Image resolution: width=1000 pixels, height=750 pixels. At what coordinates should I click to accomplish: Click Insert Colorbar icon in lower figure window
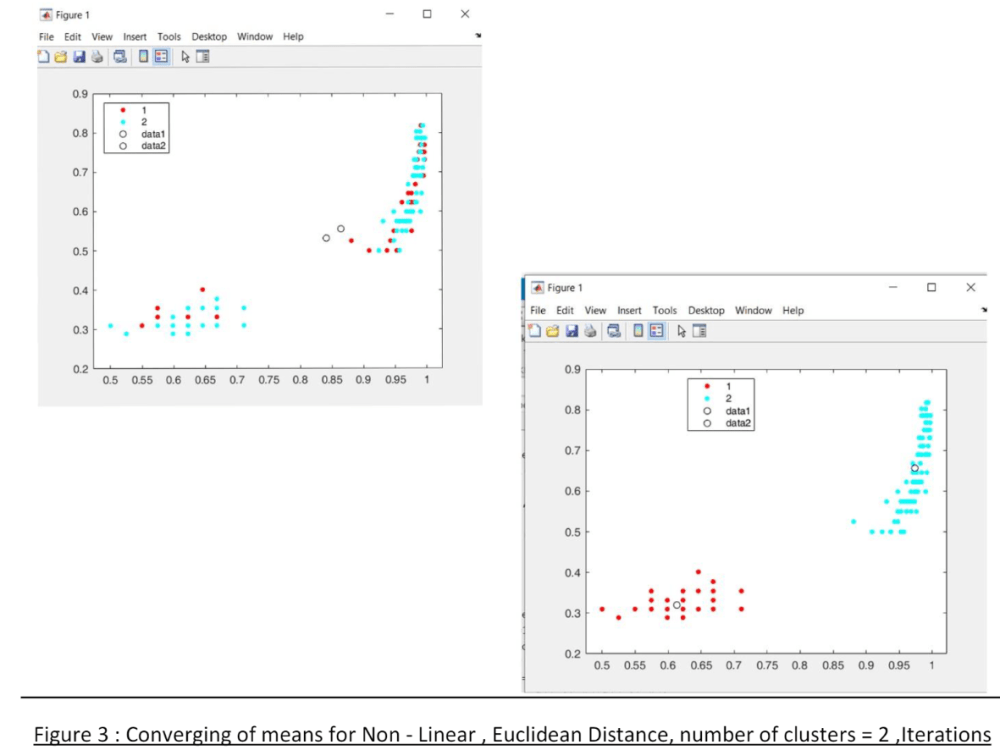pyautogui.click(x=638, y=330)
